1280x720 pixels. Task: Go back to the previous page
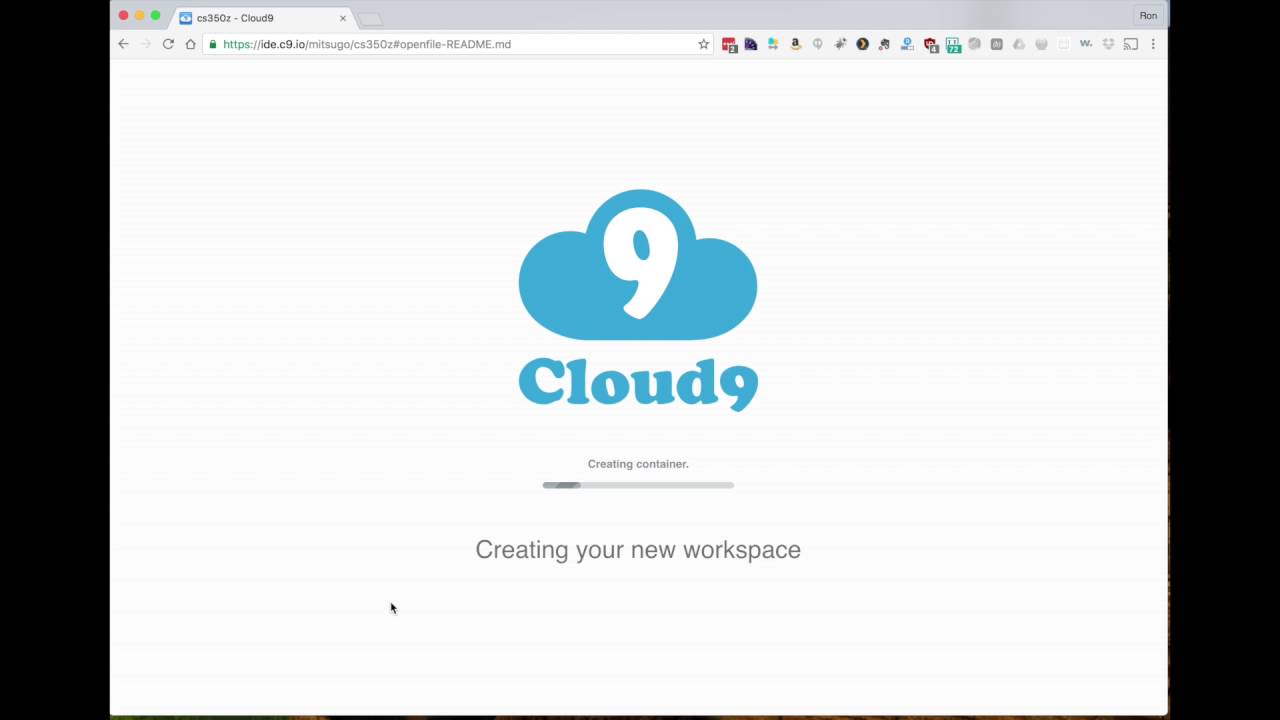[123, 44]
